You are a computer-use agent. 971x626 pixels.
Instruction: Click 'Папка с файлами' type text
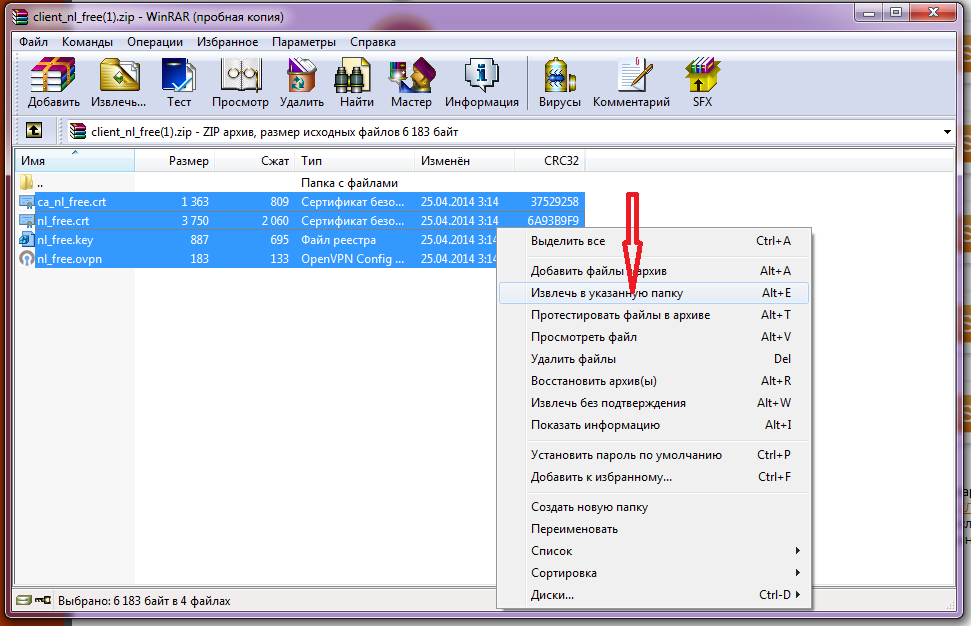coord(349,183)
